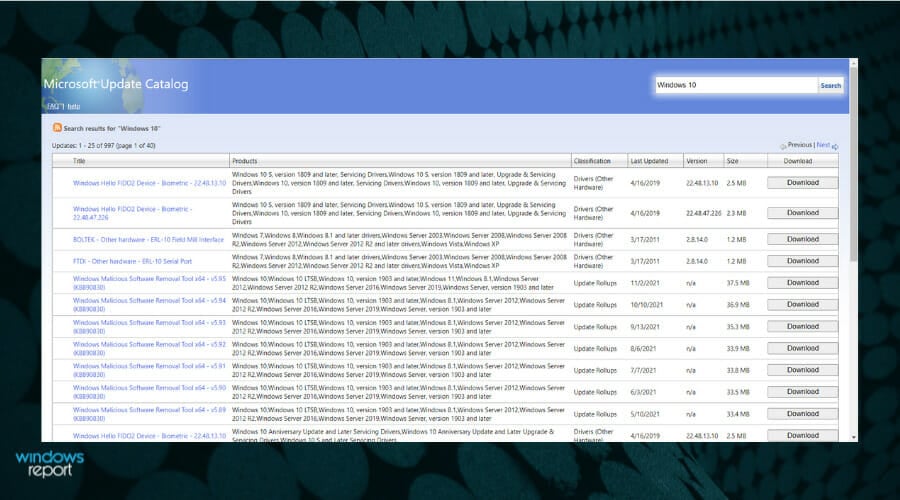Image resolution: width=900 pixels, height=500 pixels.
Task: Open Malicious Software Removal Tool v5.95 link
Action: tap(149, 283)
